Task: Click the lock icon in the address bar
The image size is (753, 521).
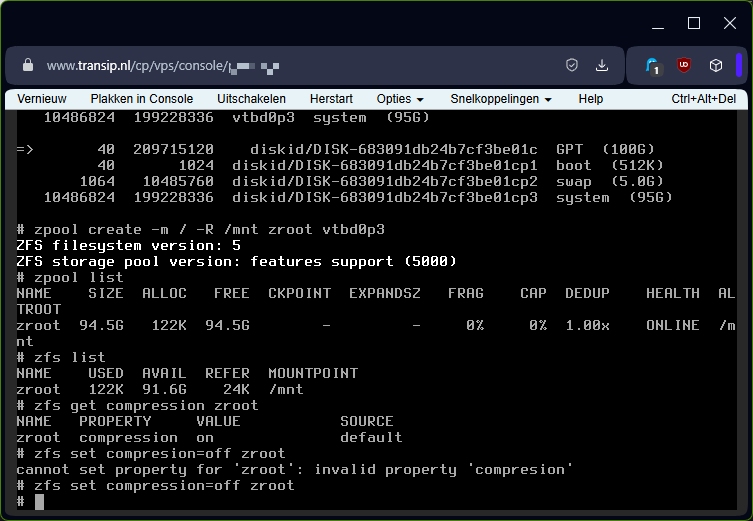Action: pyautogui.click(x=27, y=66)
